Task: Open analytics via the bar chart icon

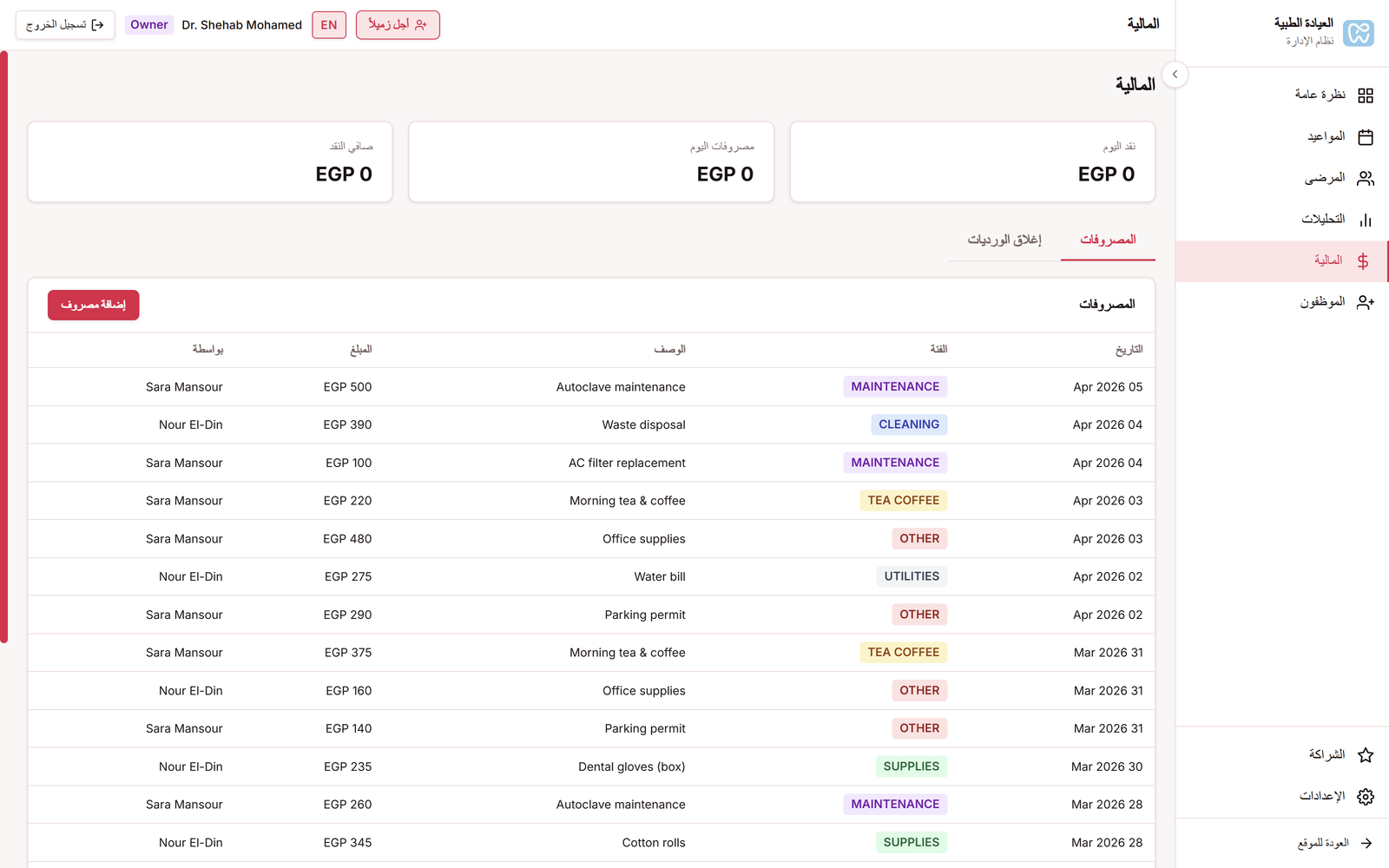Action: click(1365, 220)
